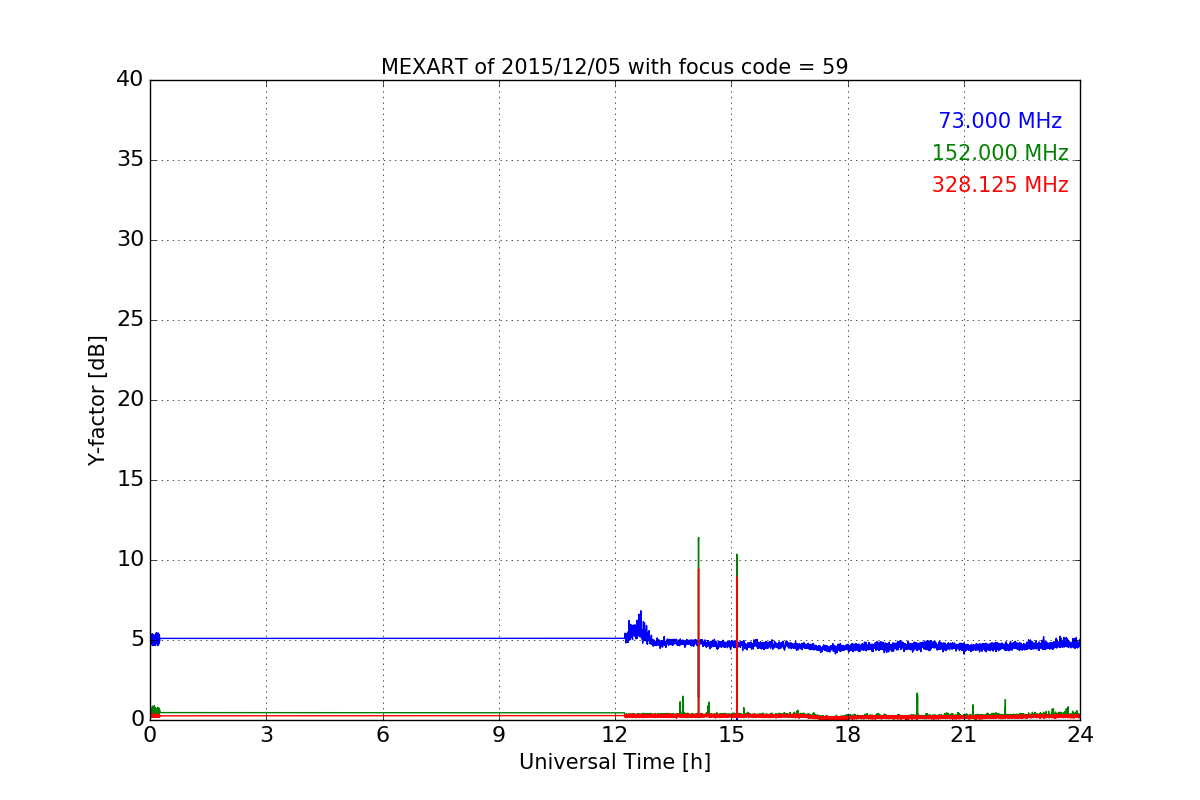The width and height of the screenshot is (1200, 800).
Task: Click x-axis tick label '12'
Action: tap(615, 735)
